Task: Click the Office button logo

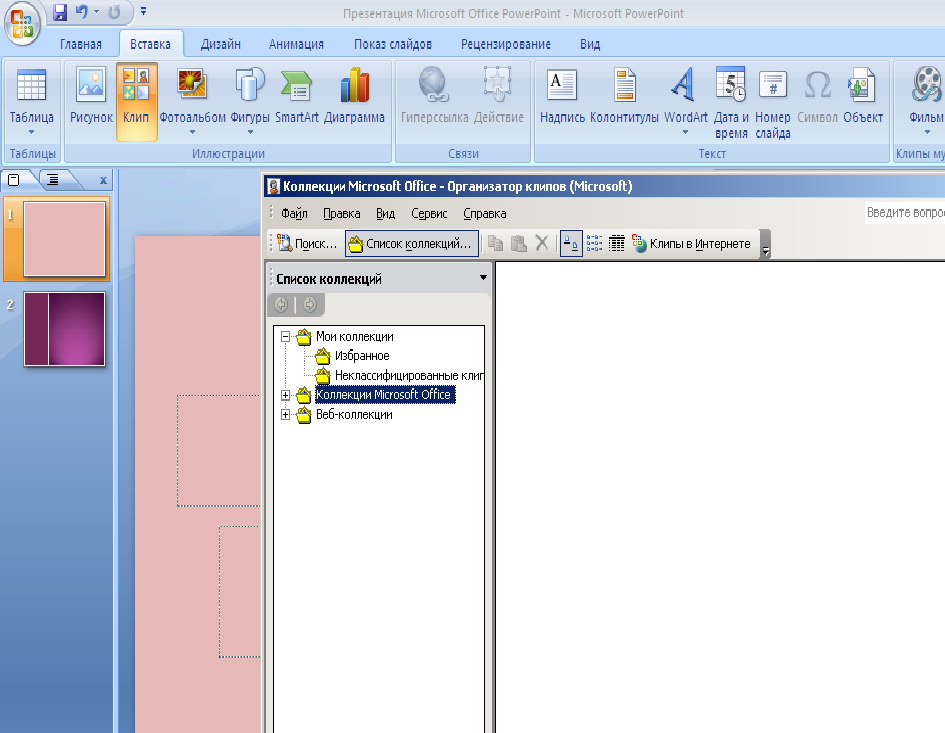Action: click(22, 24)
